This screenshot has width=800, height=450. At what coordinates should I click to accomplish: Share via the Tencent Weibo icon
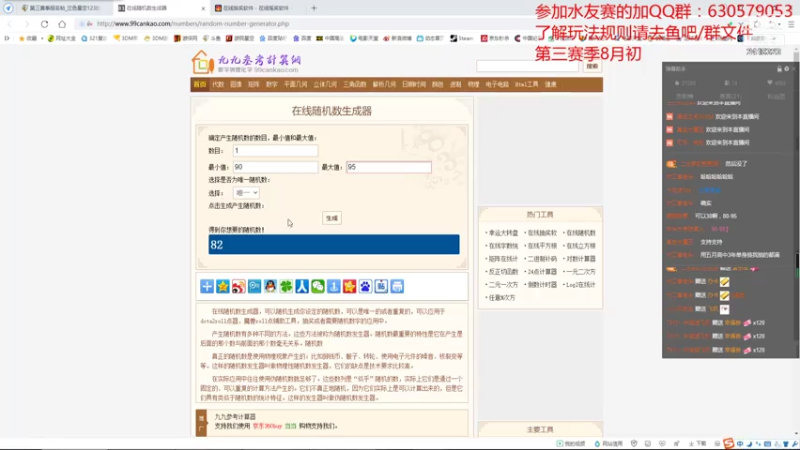(254, 286)
